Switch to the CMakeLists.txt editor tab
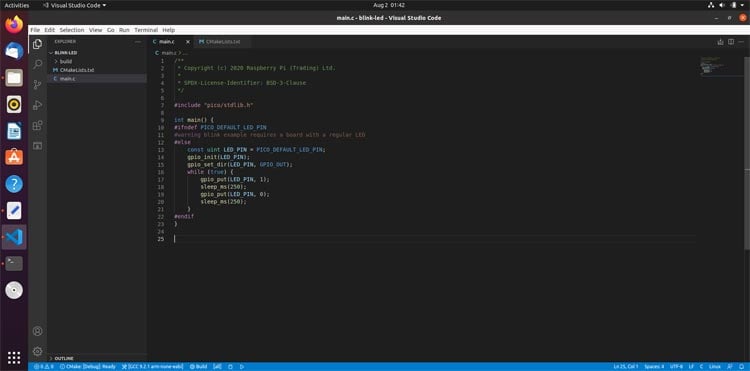 223,42
